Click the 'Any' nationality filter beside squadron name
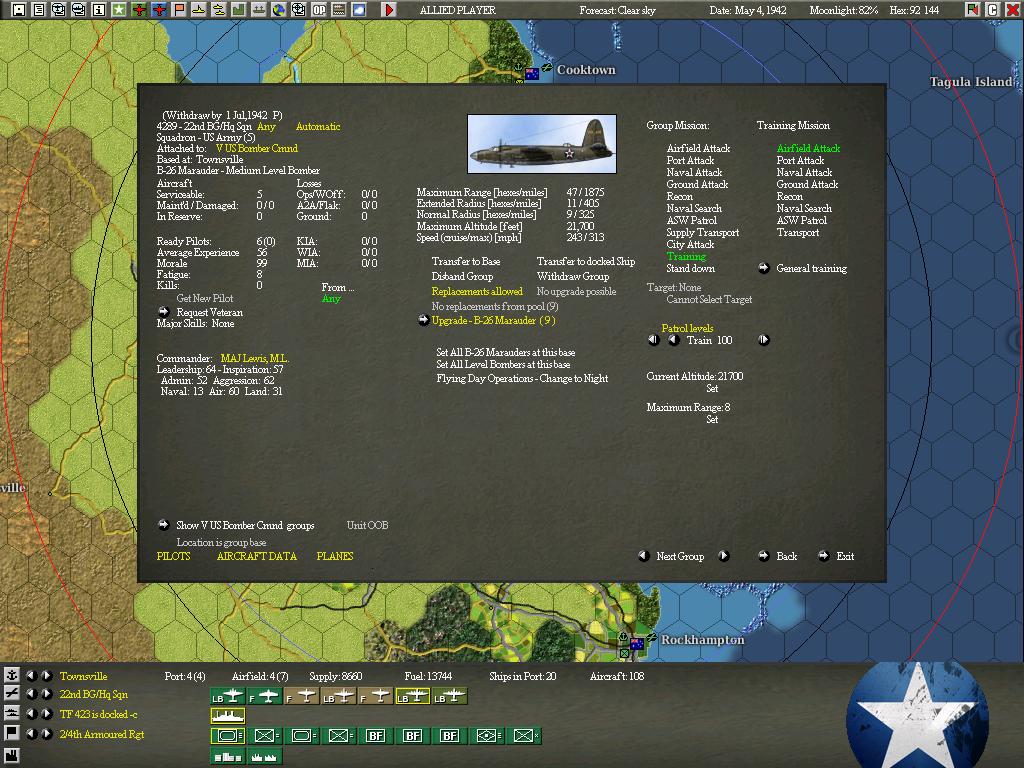Screen dimensions: 1024x768 (266, 127)
